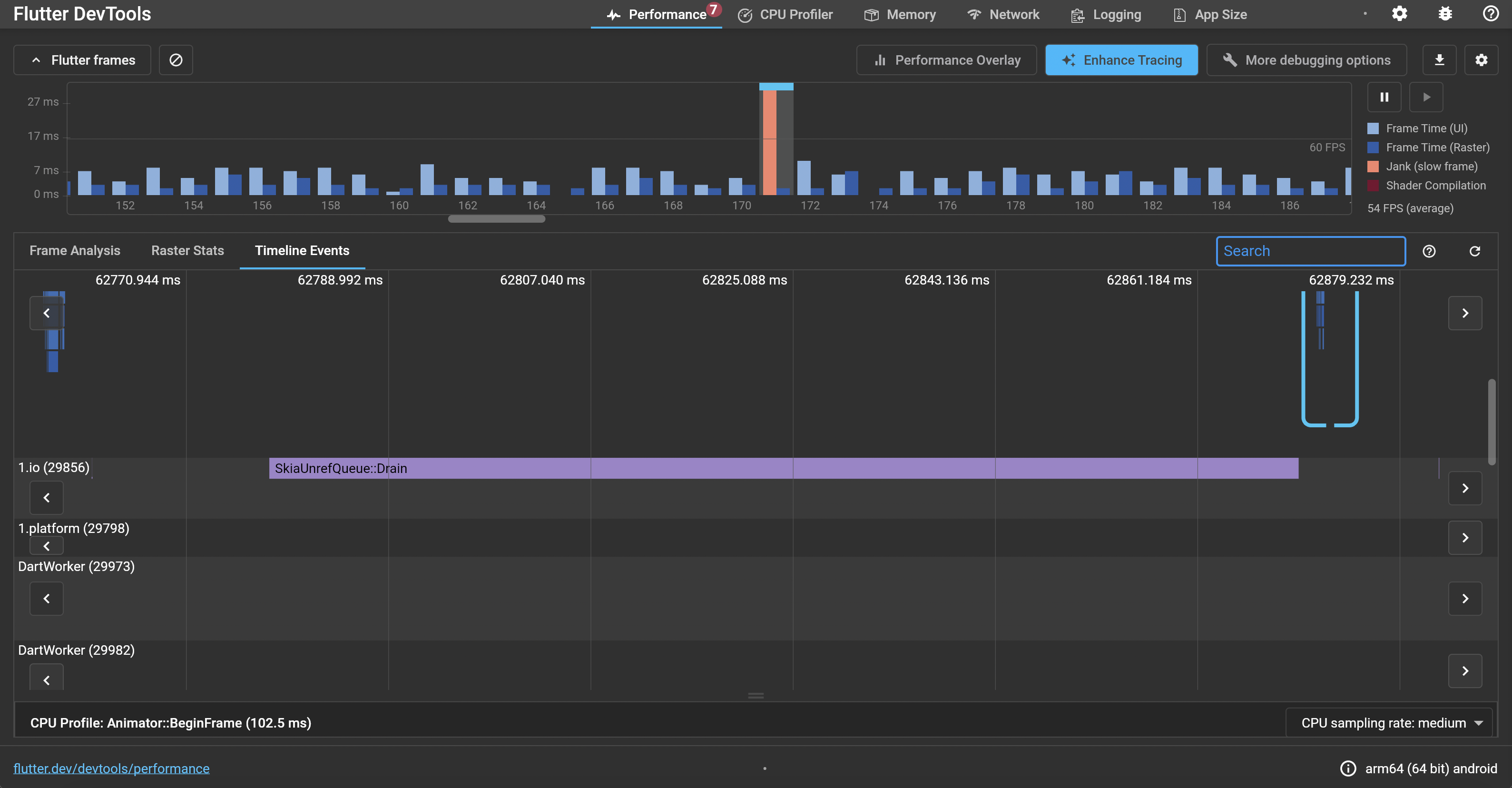
Task: Click the export data download icon
Action: pos(1439,60)
